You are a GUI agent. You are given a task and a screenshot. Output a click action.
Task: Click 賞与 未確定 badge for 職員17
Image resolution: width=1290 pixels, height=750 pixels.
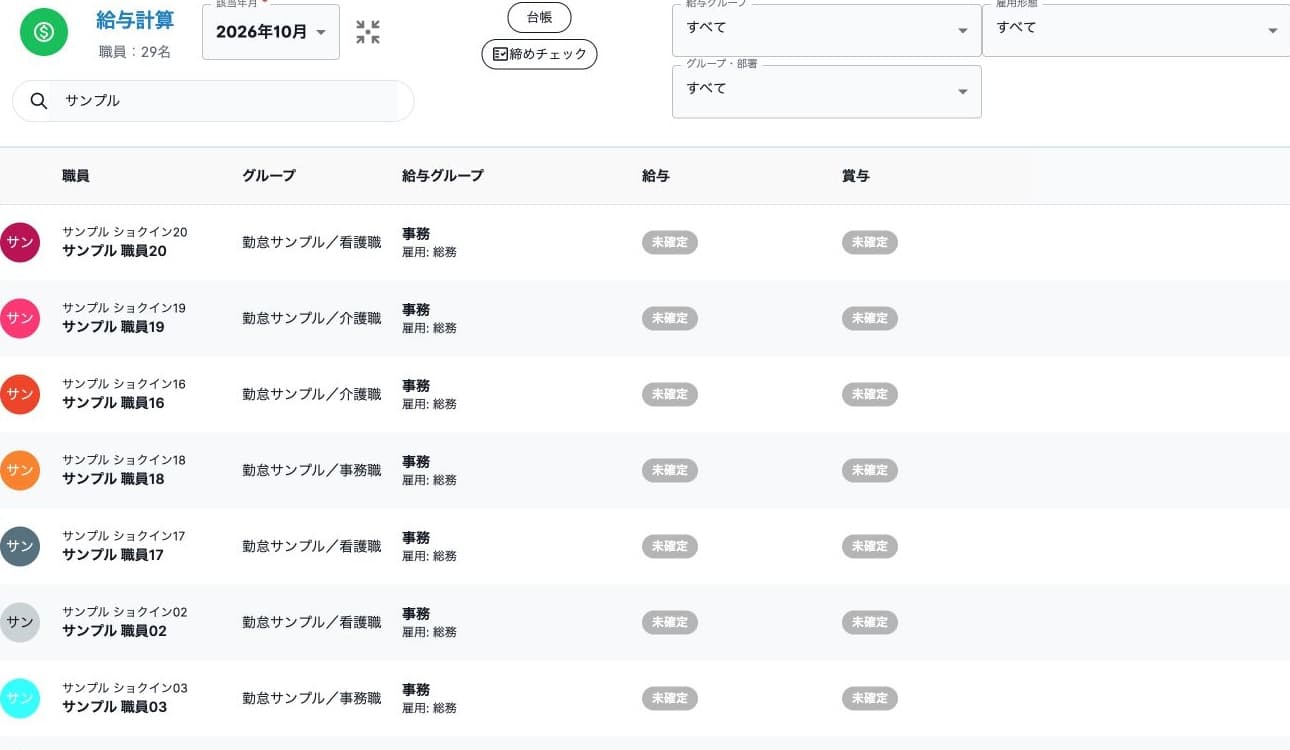(x=870, y=546)
